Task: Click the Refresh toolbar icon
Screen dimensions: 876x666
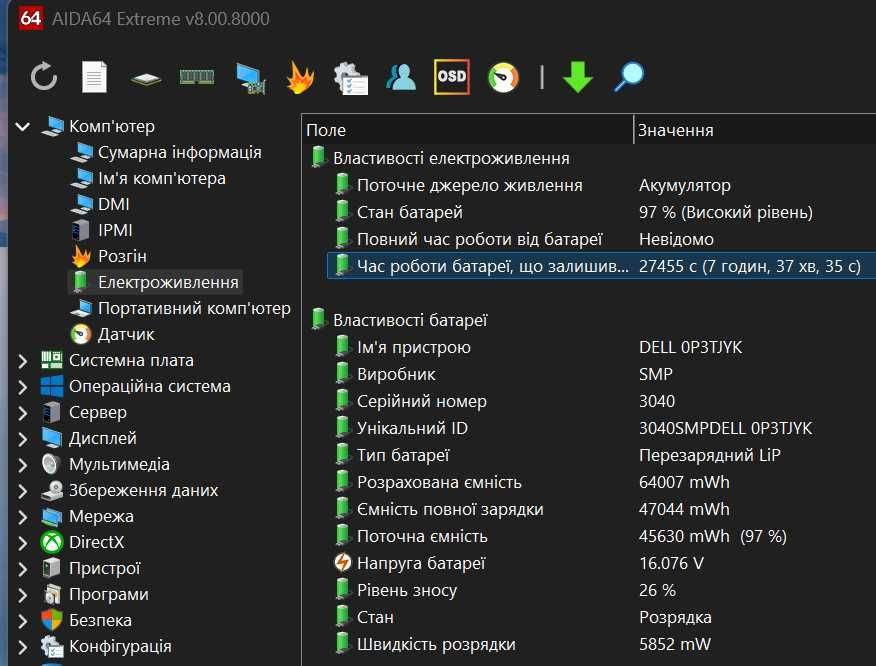Action: tap(44, 77)
